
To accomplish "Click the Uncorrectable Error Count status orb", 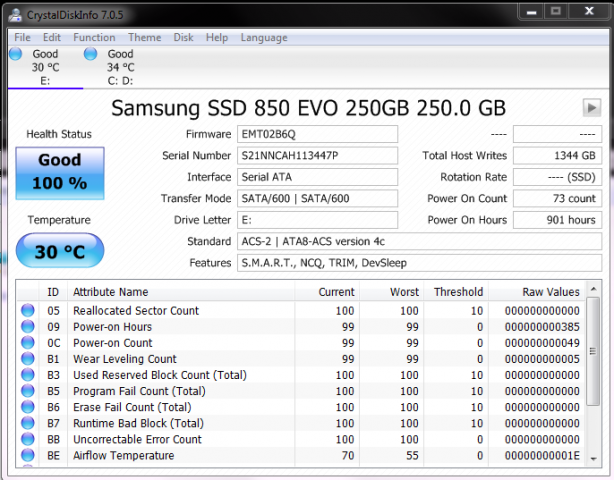I will pyautogui.click(x=28, y=439).
